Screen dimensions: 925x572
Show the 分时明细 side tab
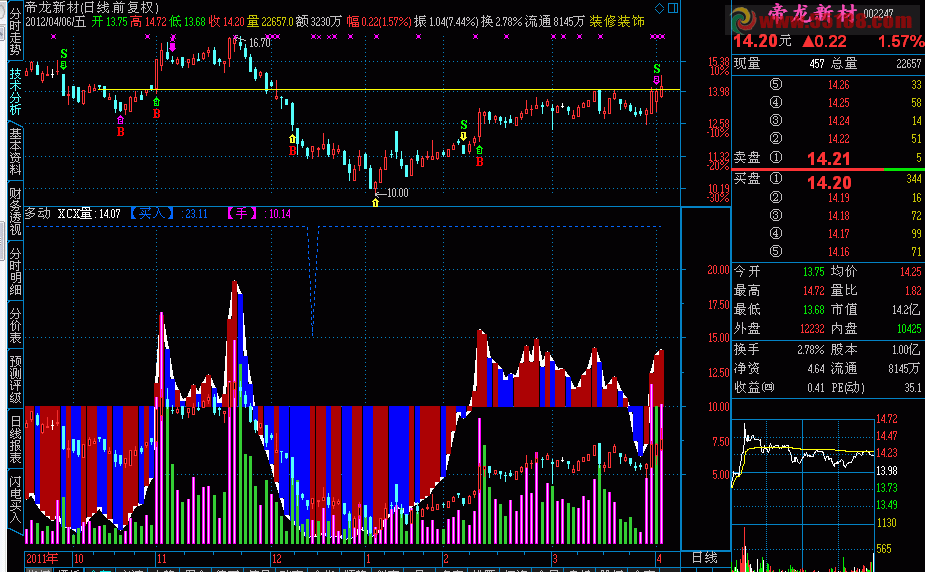click(15, 272)
